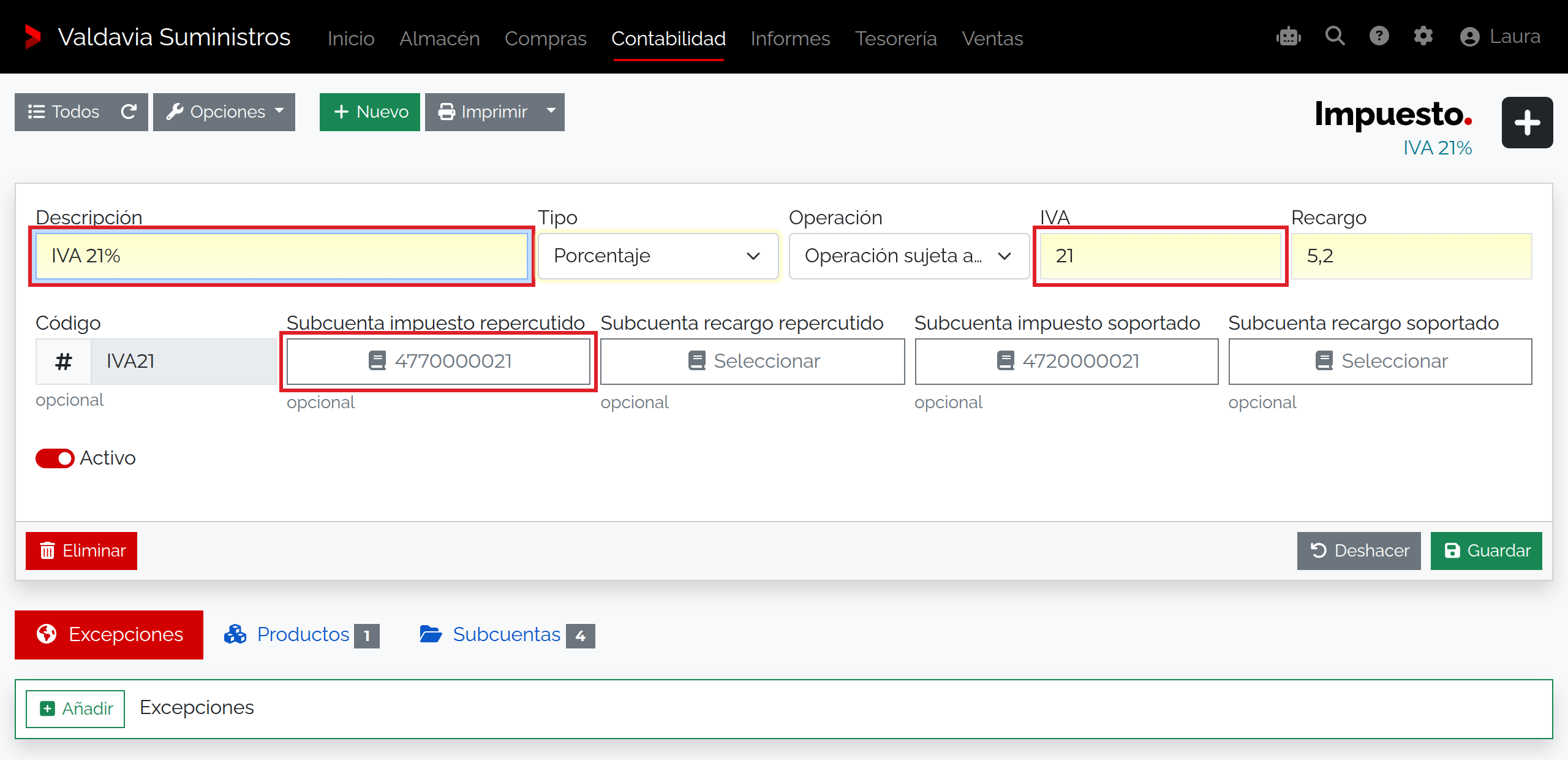Switch to the Excepciones tab
Screen dimensions: 1568x760
click(109, 635)
